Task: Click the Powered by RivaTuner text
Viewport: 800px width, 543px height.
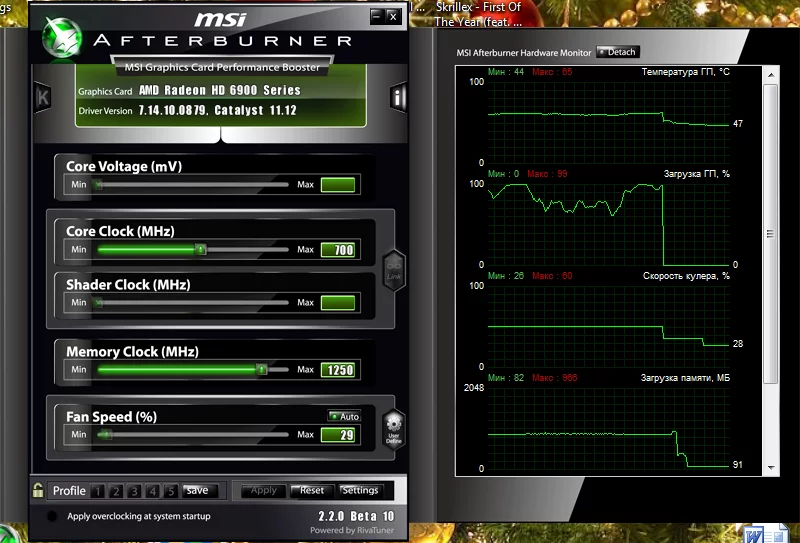Action: (x=352, y=530)
